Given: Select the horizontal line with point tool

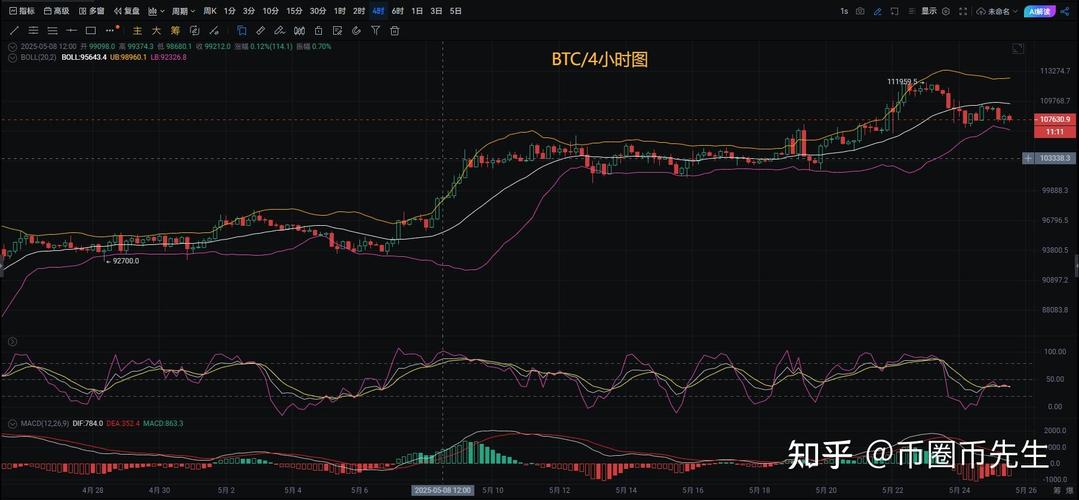Looking at the screenshot, I should [72, 31].
